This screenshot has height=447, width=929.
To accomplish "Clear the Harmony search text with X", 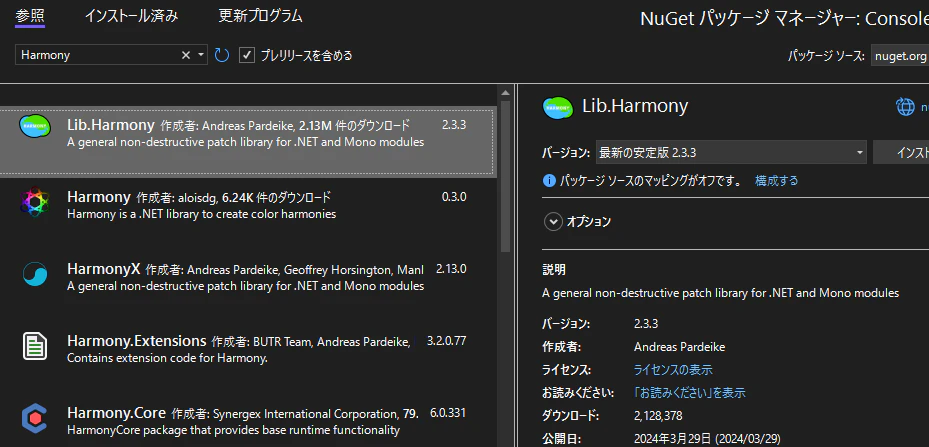I will click(x=185, y=55).
